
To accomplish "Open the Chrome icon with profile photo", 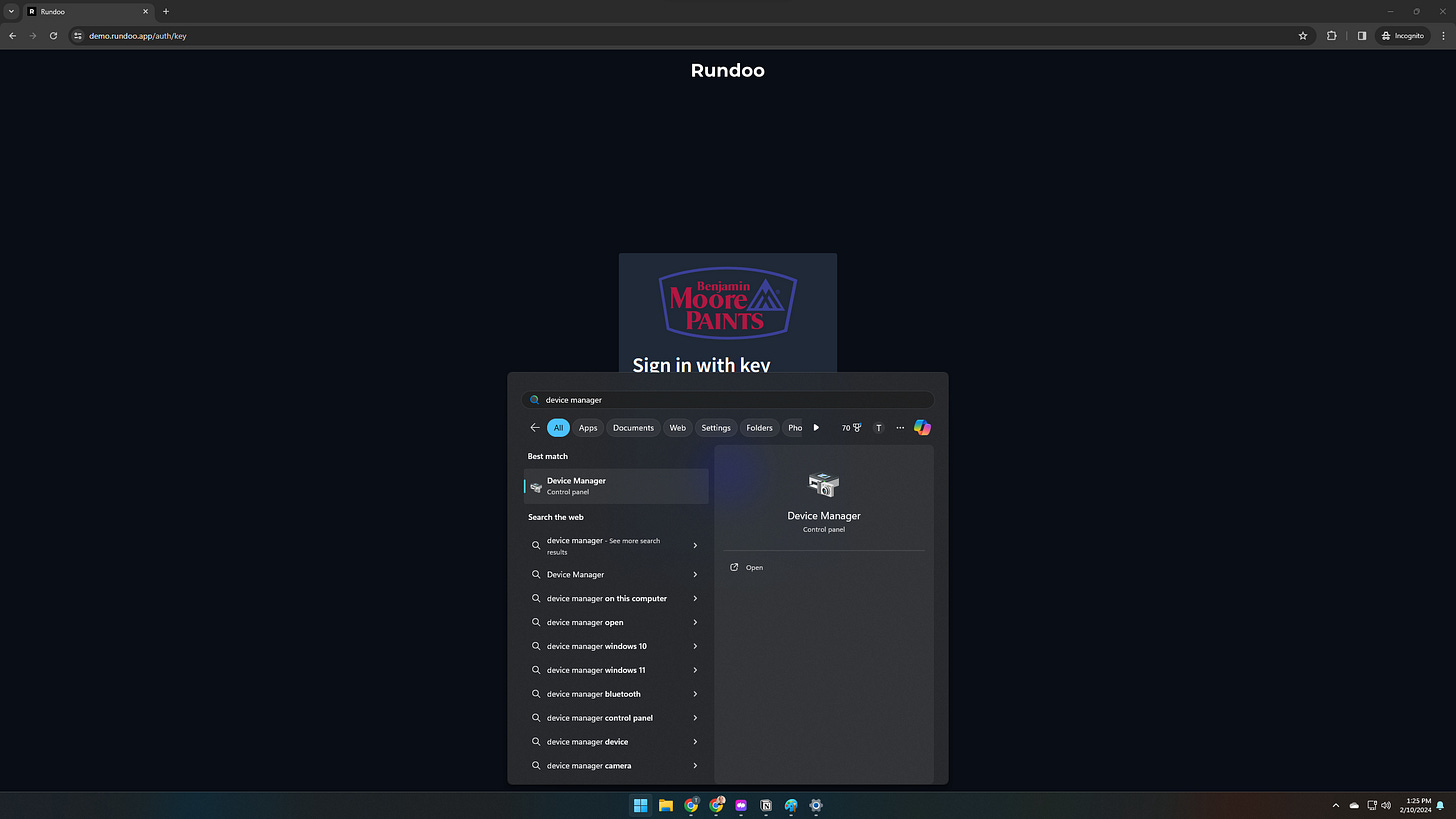I will 716,805.
